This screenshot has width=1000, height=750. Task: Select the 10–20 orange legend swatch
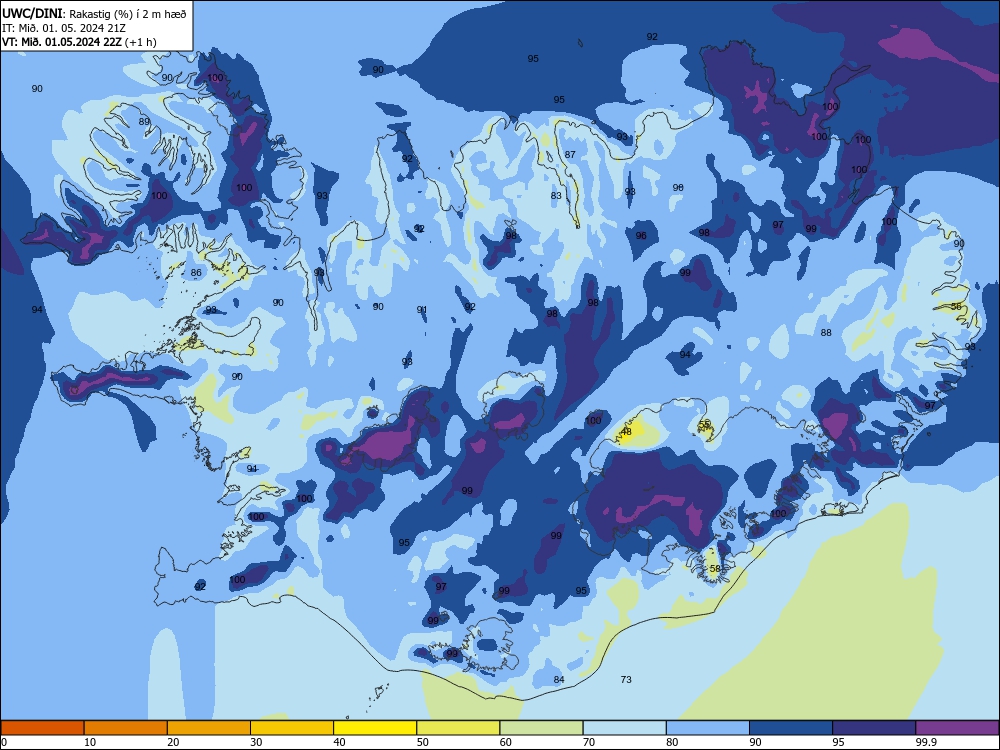[x=126, y=728]
